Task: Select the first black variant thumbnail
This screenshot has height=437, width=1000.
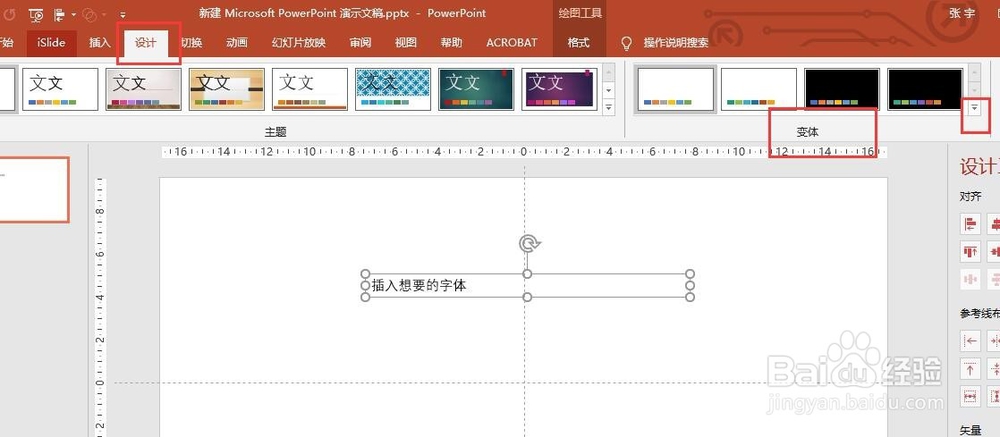Action: [x=842, y=89]
